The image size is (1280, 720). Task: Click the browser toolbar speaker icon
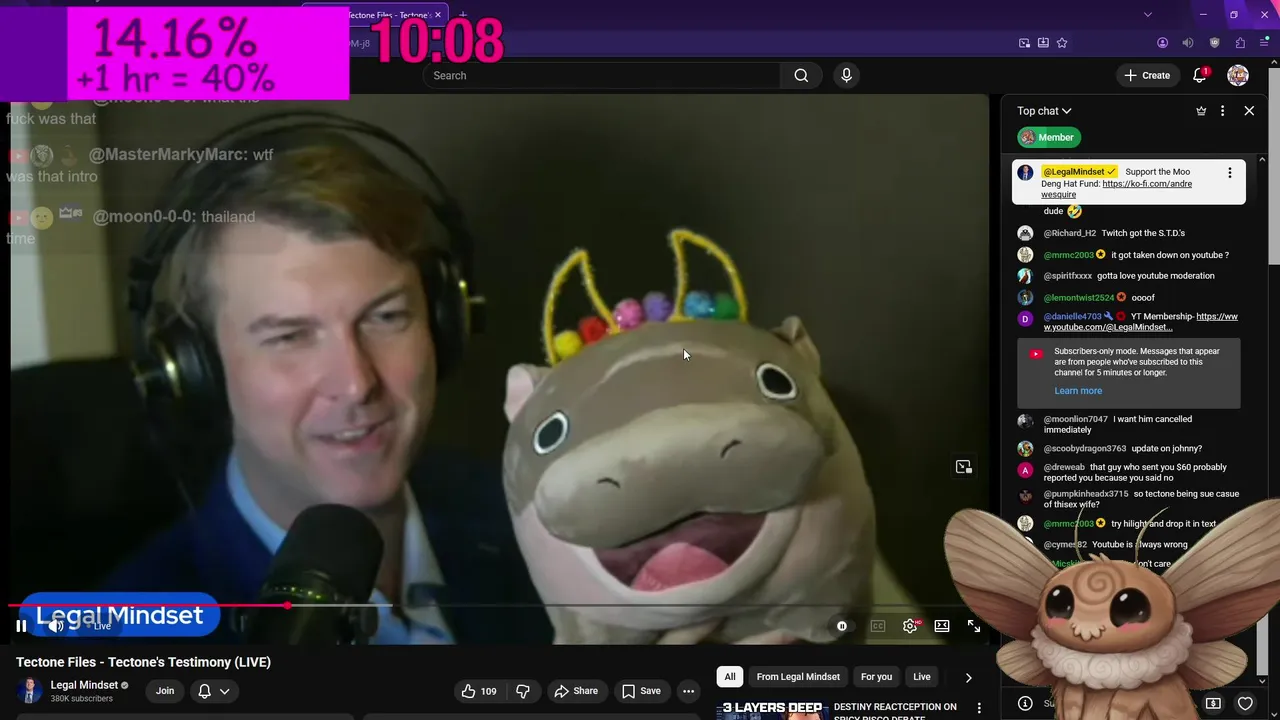[x=1188, y=43]
